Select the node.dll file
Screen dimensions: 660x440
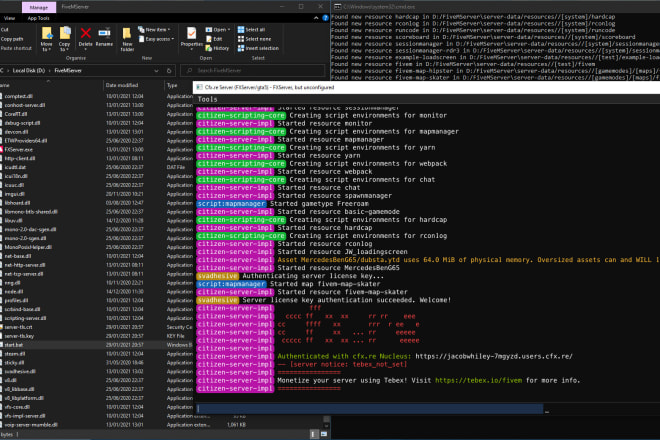(13, 291)
